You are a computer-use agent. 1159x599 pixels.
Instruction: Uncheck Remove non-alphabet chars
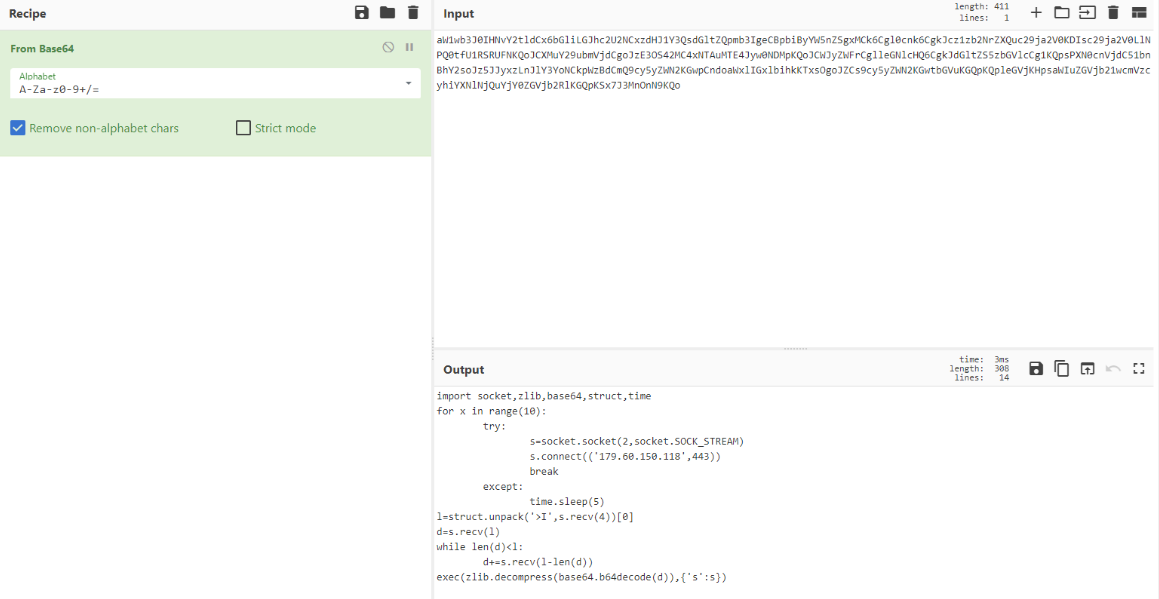pos(18,128)
